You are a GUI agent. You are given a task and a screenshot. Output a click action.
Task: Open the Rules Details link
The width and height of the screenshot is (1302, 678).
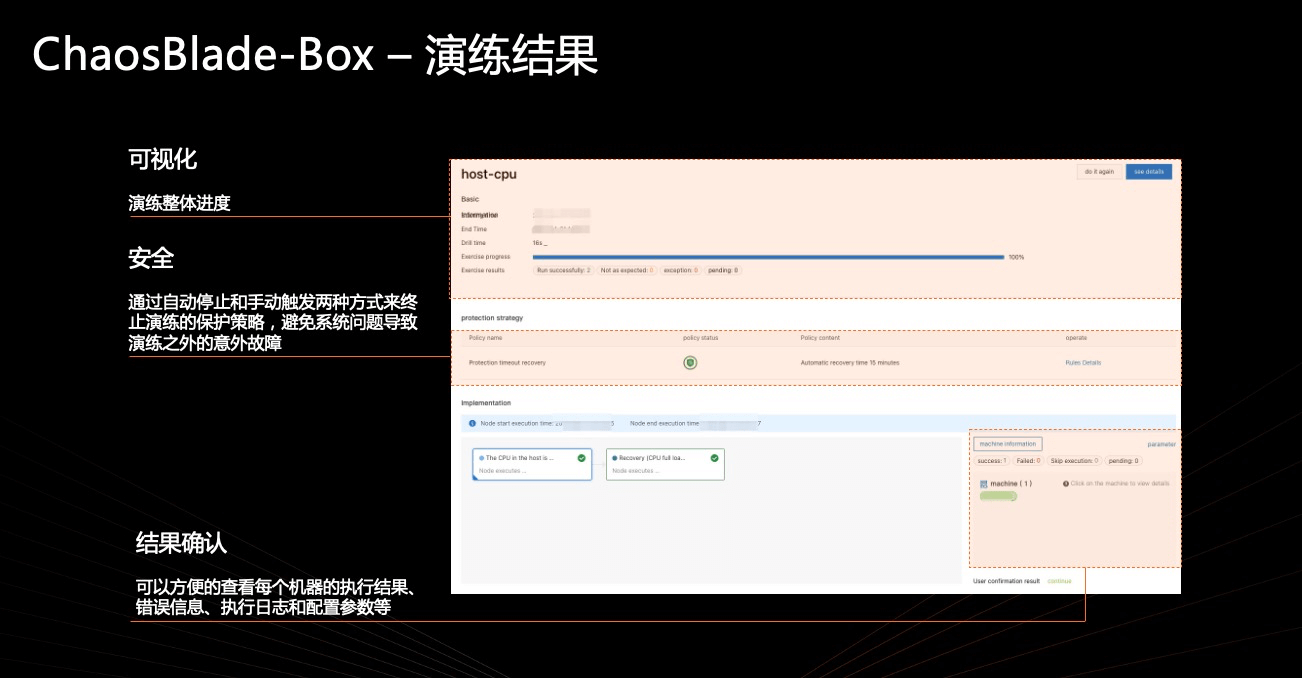coord(1083,362)
